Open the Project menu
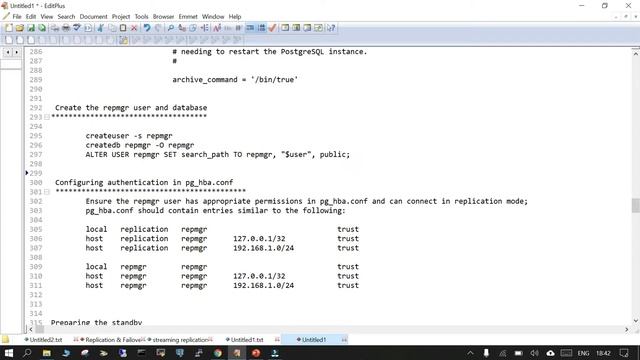The image size is (640, 360). pyautogui.click(x=121, y=17)
